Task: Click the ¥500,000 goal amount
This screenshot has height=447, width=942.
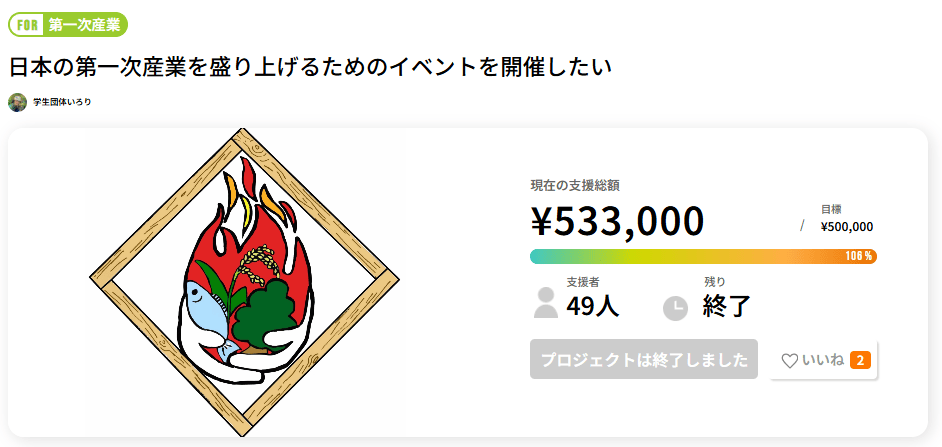Action: pyautogui.click(x=846, y=227)
